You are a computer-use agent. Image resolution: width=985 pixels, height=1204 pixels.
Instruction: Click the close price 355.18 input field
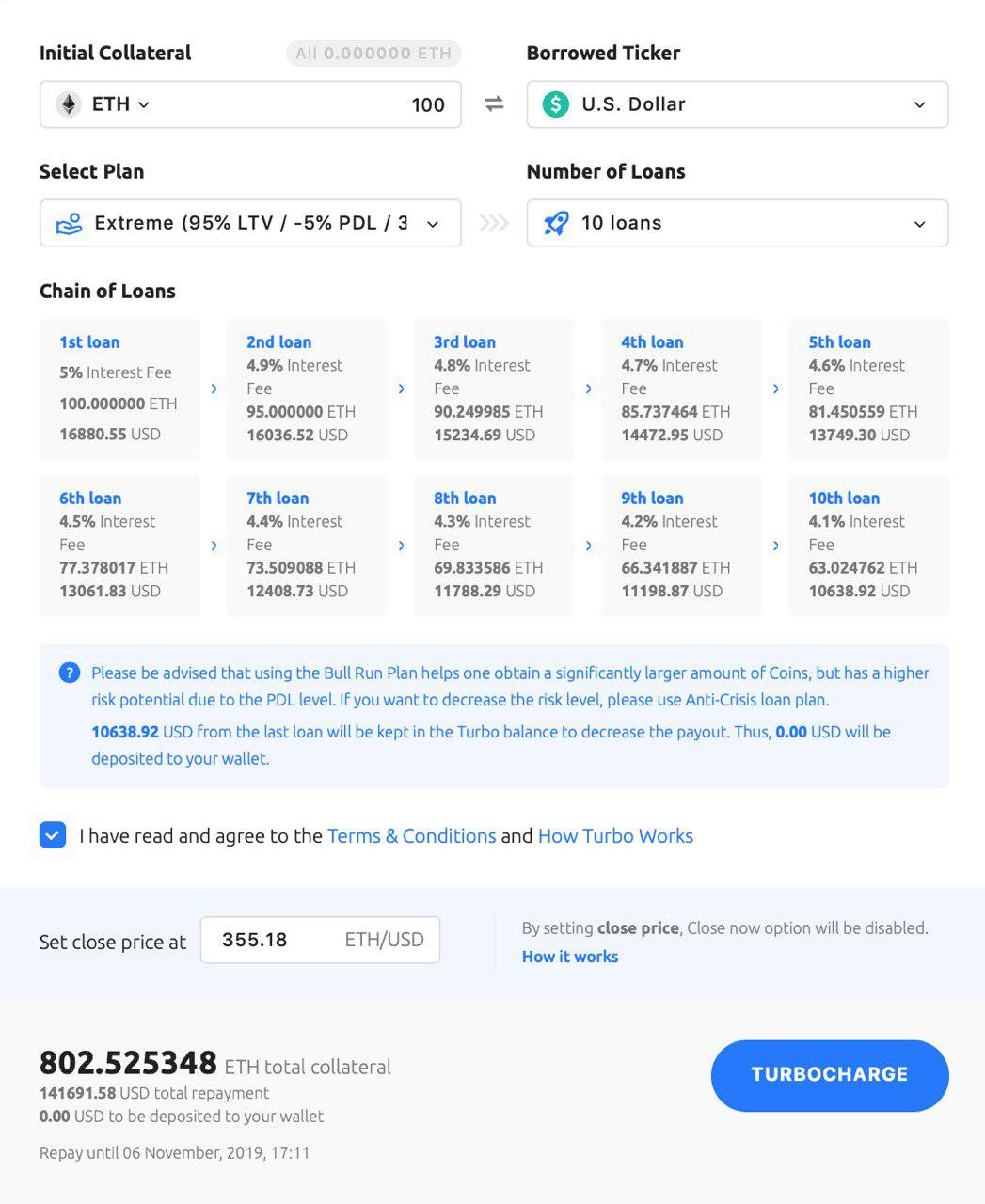point(320,940)
